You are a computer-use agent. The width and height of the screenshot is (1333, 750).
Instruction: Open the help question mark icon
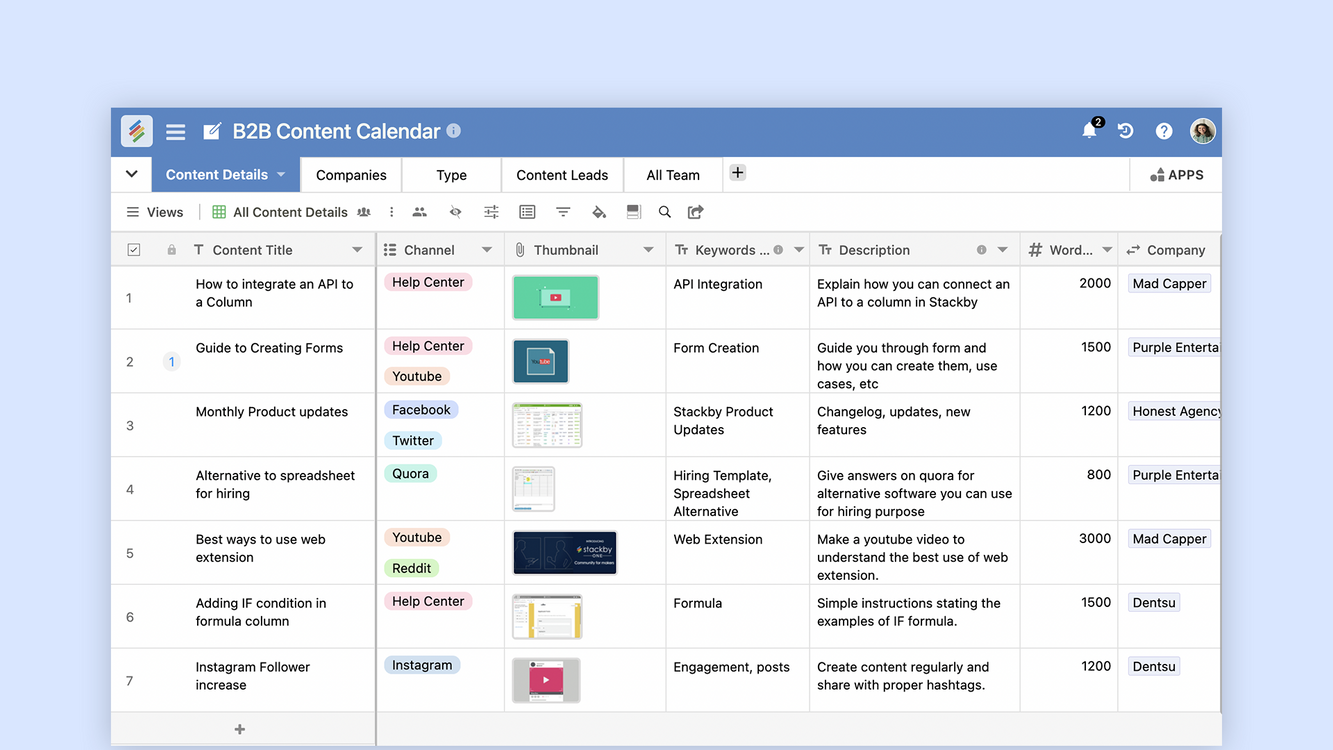click(x=1164, y=131)
